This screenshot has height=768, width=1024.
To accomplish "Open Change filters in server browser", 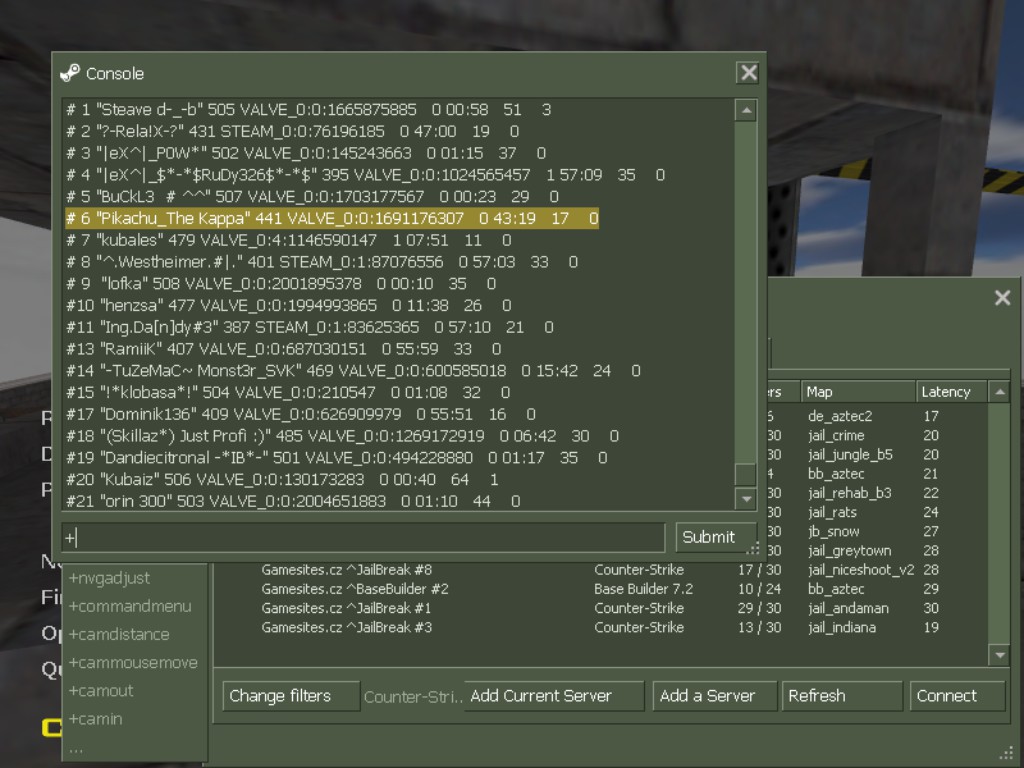I will click(291, 696).
